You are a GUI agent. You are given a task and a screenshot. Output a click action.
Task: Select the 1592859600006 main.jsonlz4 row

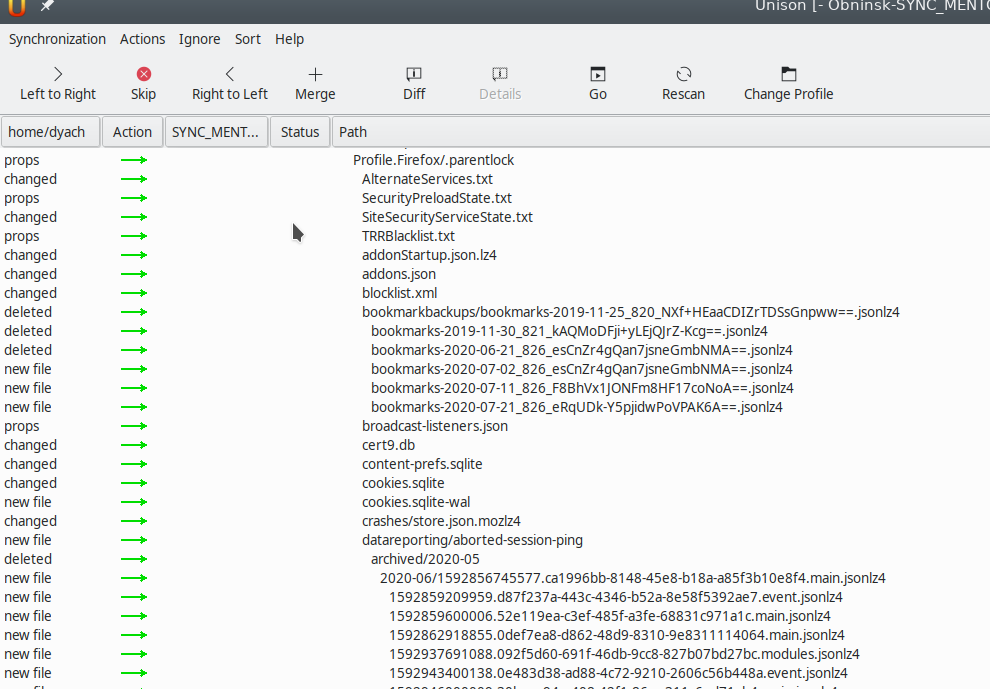[x=495, y=616]
